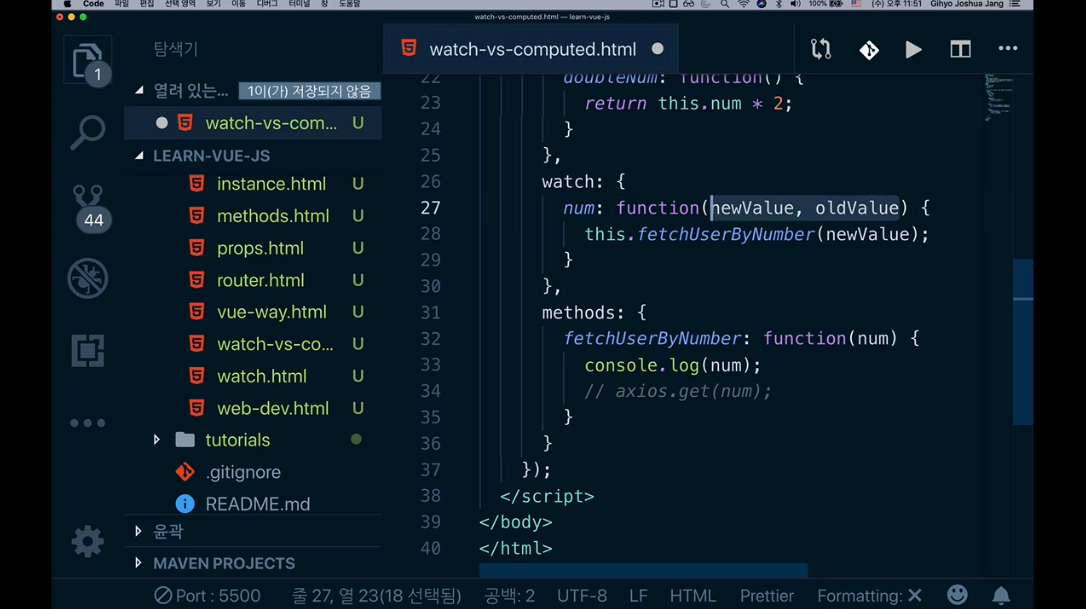Click the HTML language mode button
Image resolution: width=1086 pixels, height=609 pixels.
pyautogui.click(x=692, y=595)
